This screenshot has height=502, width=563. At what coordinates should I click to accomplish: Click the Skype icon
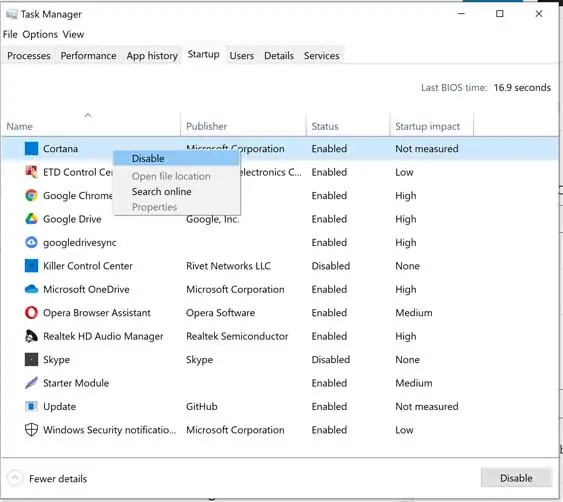pyautogui.click(x=31, y=359)
